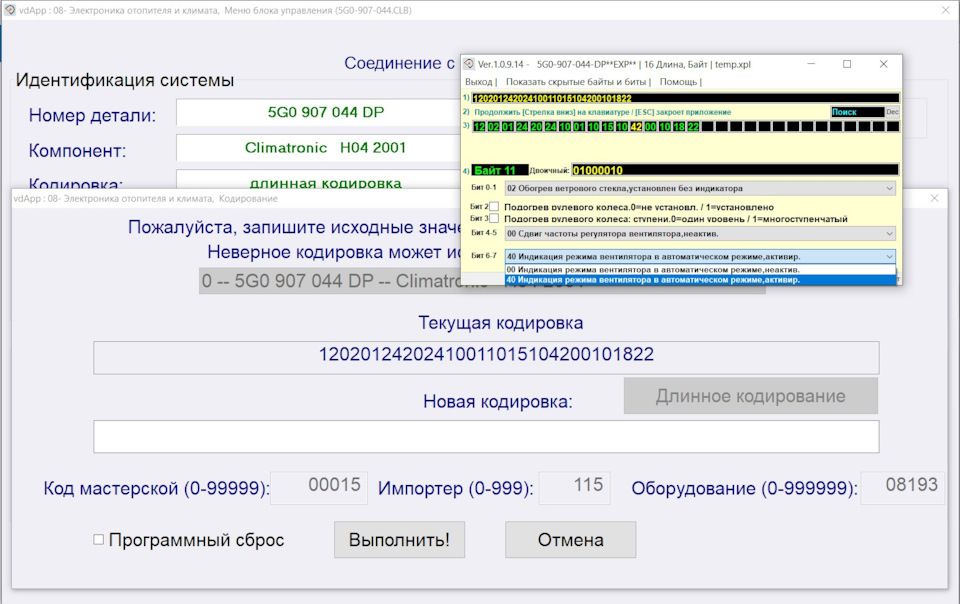960x604 pixels.
Task: Click the Кодировка value длинная кодировка
Action: point(325,182)
